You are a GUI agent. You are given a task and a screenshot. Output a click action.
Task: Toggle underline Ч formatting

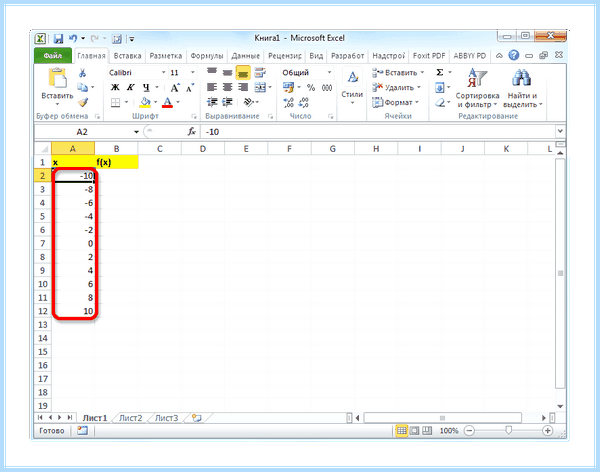[146, 87]
